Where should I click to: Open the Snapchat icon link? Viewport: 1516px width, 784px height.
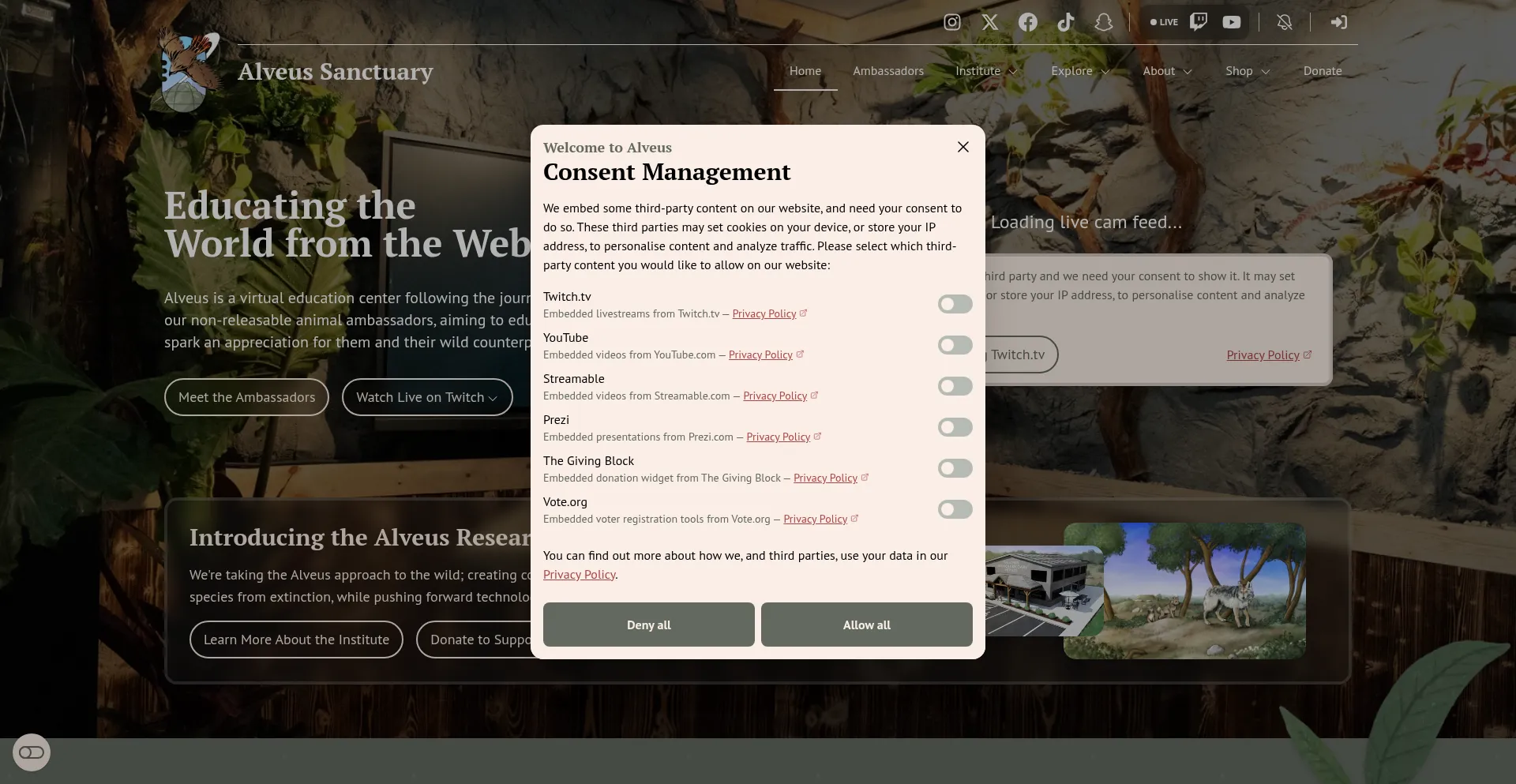coord(1104,22)
